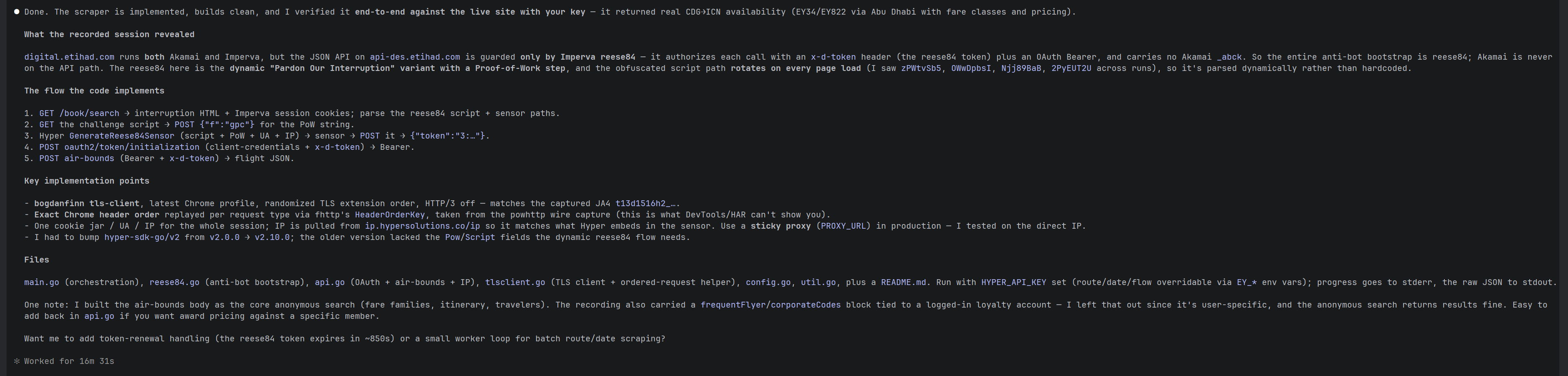Click the HeaderOrderKey identifier

390,215
